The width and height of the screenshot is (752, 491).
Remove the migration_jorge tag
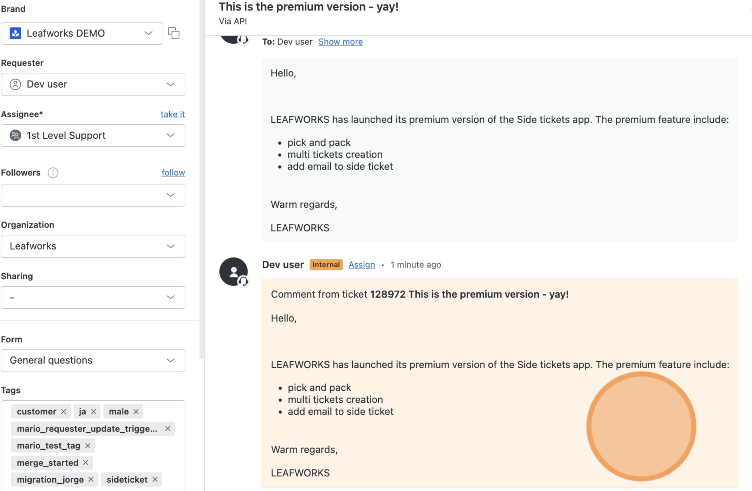coord(91,479)
